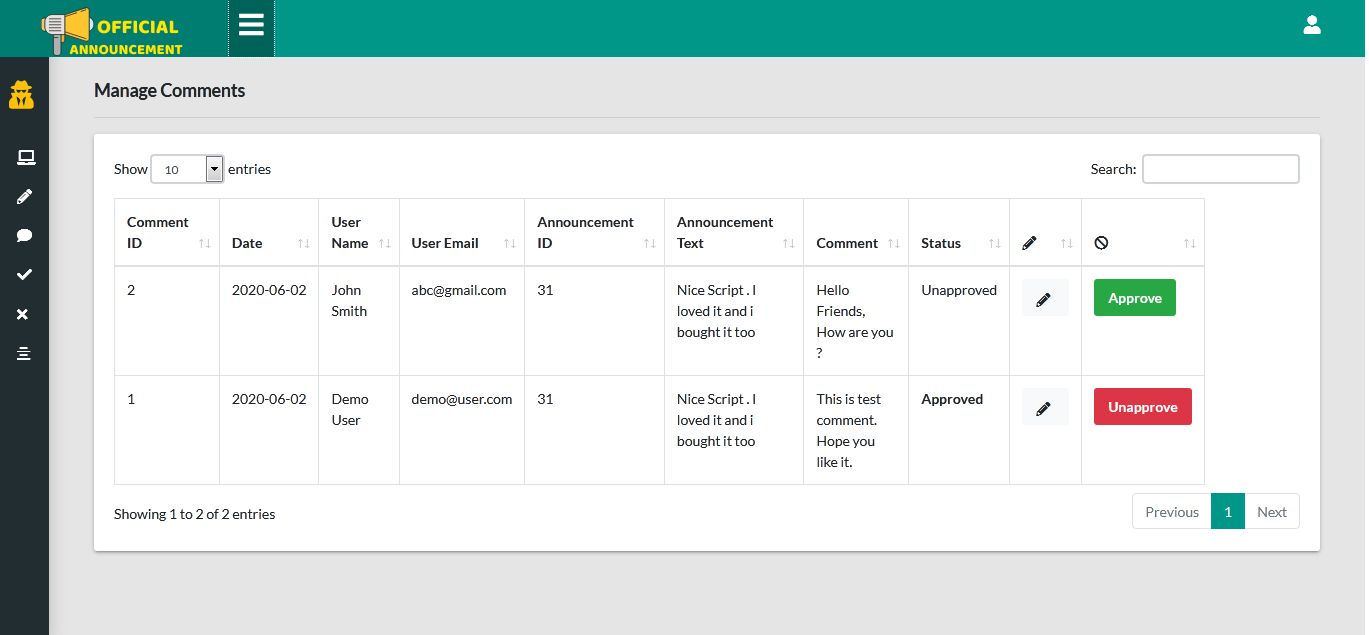Open the align-center lines icon in sidebar
1369x635 pixels.
tap(25, 354)
